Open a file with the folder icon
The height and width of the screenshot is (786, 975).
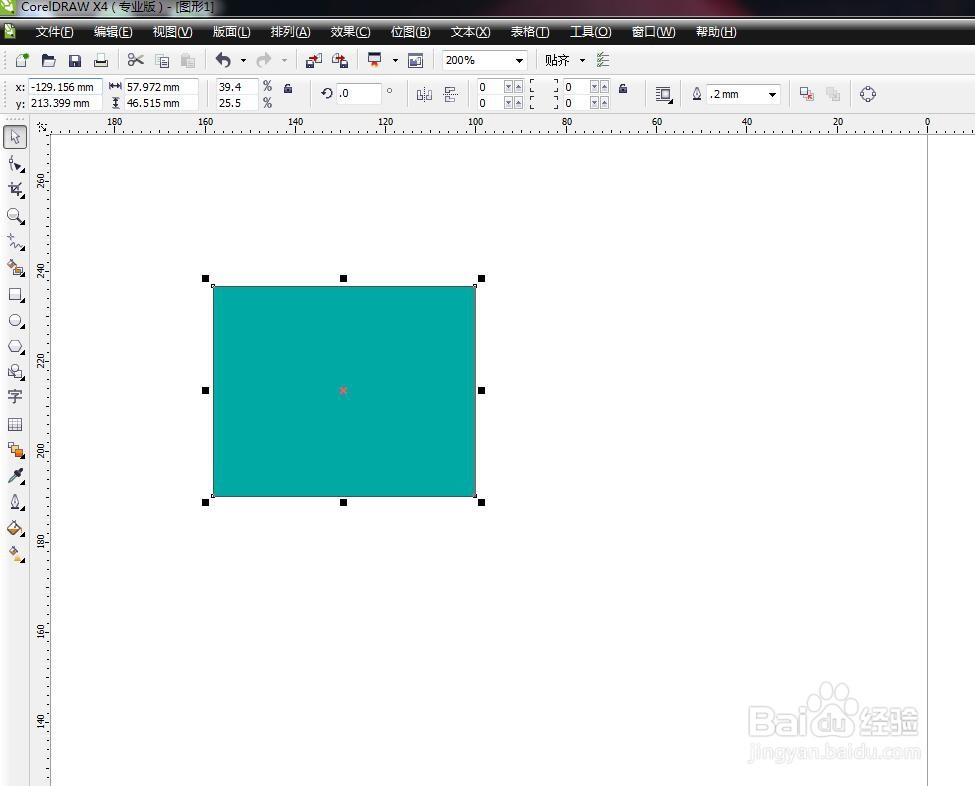(49, 60)
